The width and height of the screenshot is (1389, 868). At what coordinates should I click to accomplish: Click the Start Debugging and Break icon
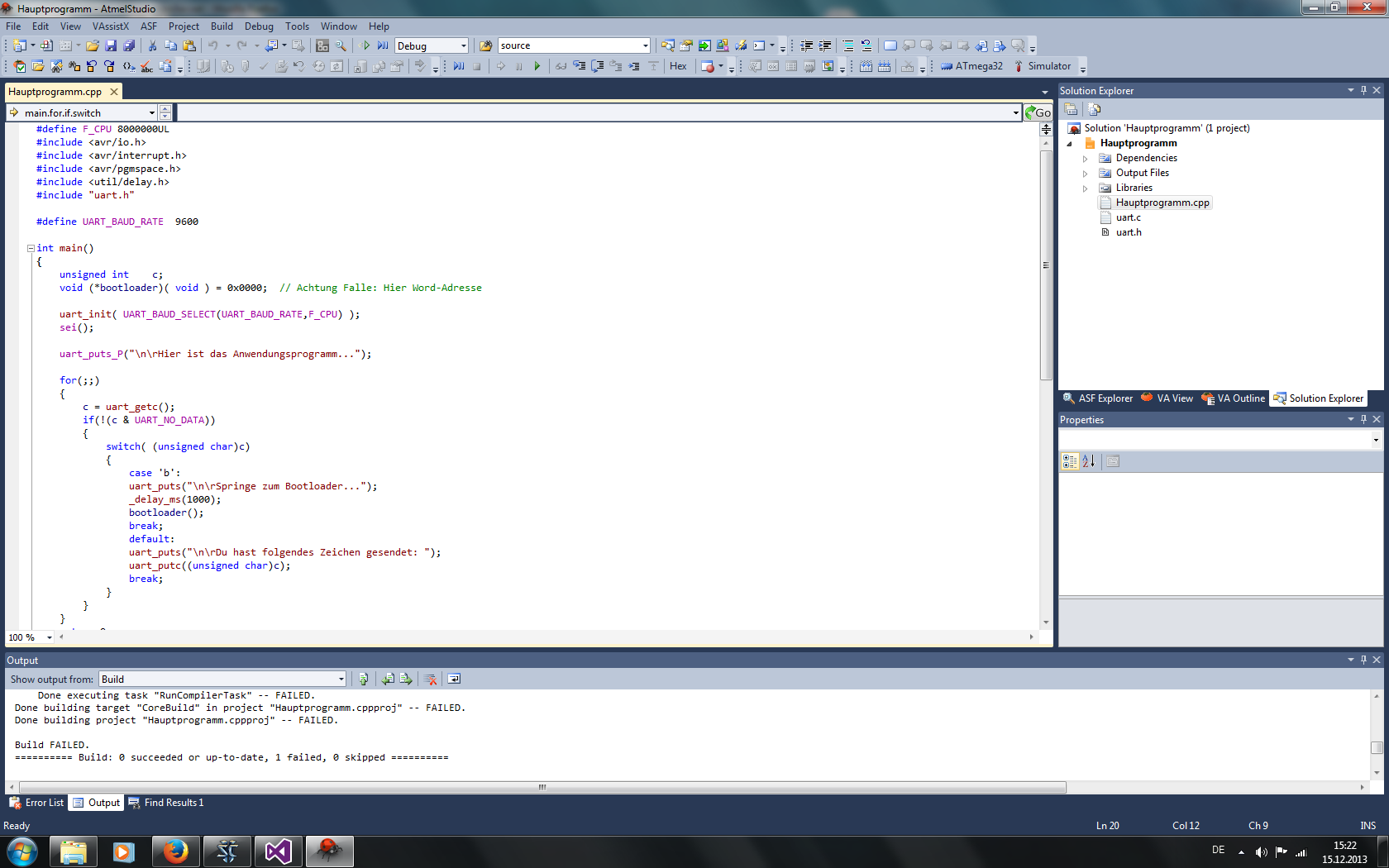click(x=383, y=45)
